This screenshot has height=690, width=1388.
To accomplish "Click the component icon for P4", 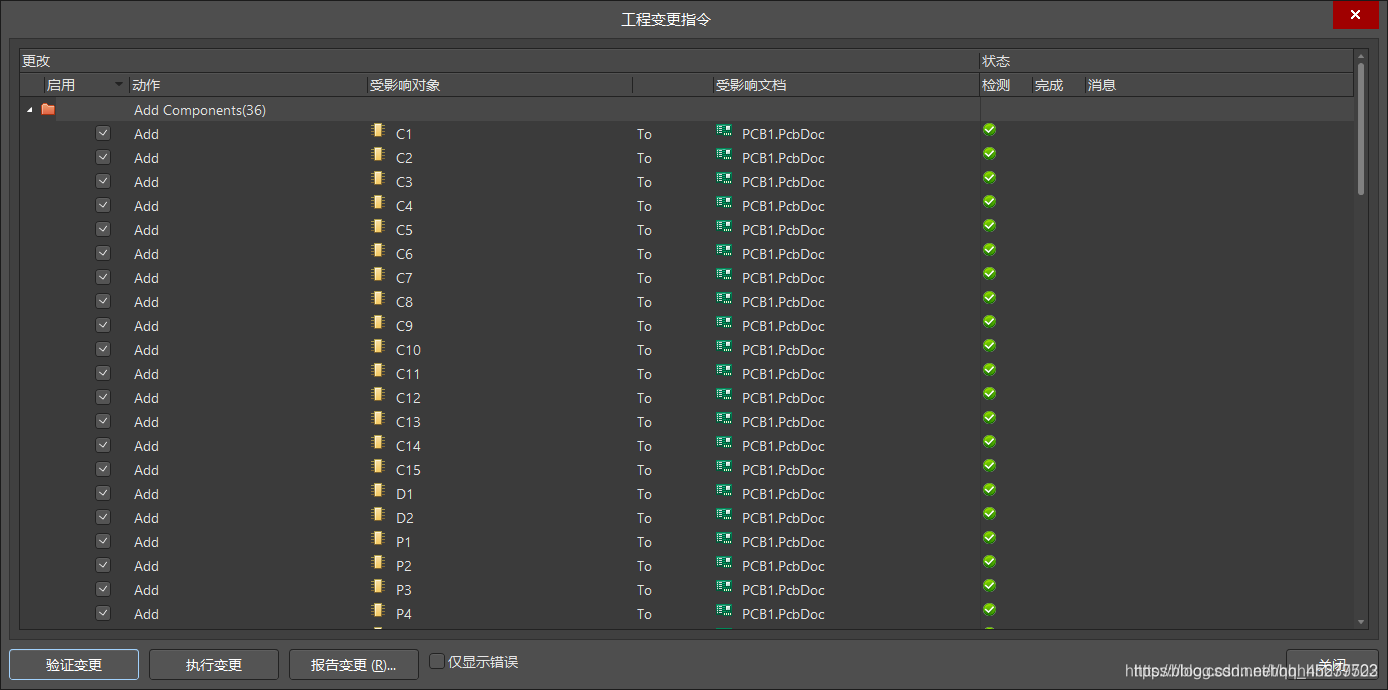I will point(378,610).
